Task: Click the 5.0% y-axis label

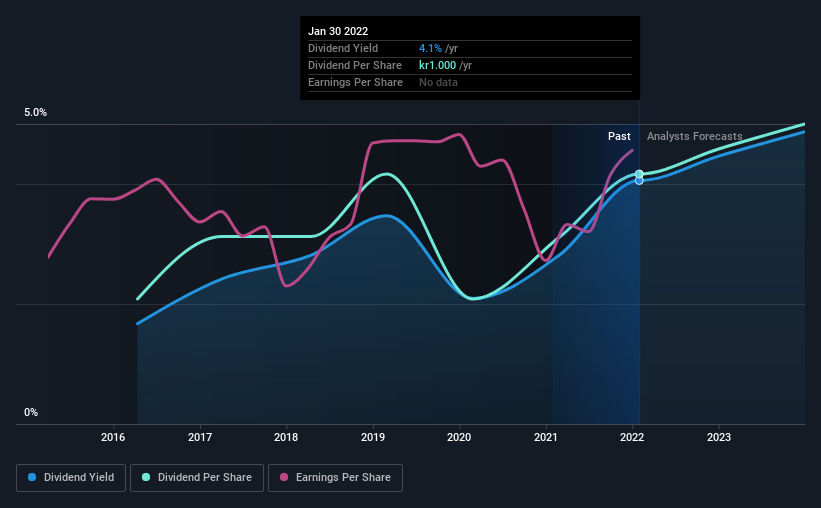Action: click(x=36, y=113)
